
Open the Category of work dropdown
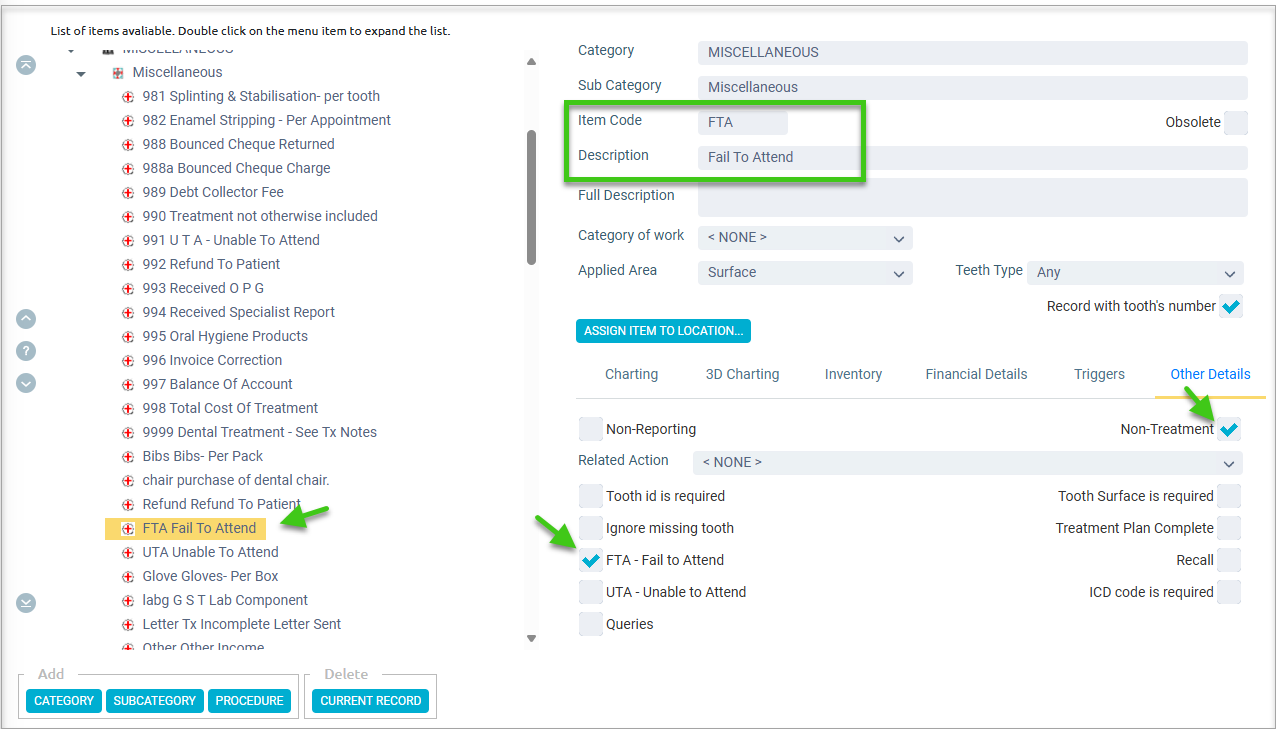click(805, 238)
